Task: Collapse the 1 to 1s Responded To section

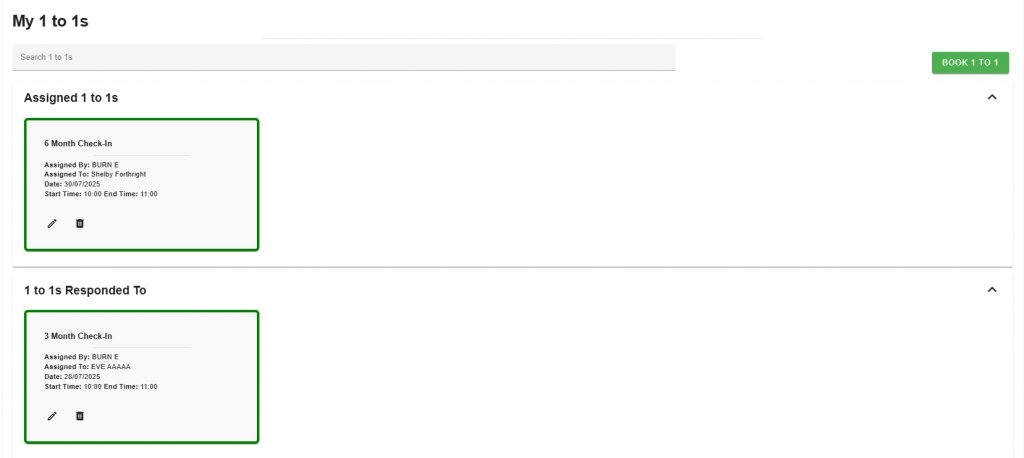Action: coord(992,290)
